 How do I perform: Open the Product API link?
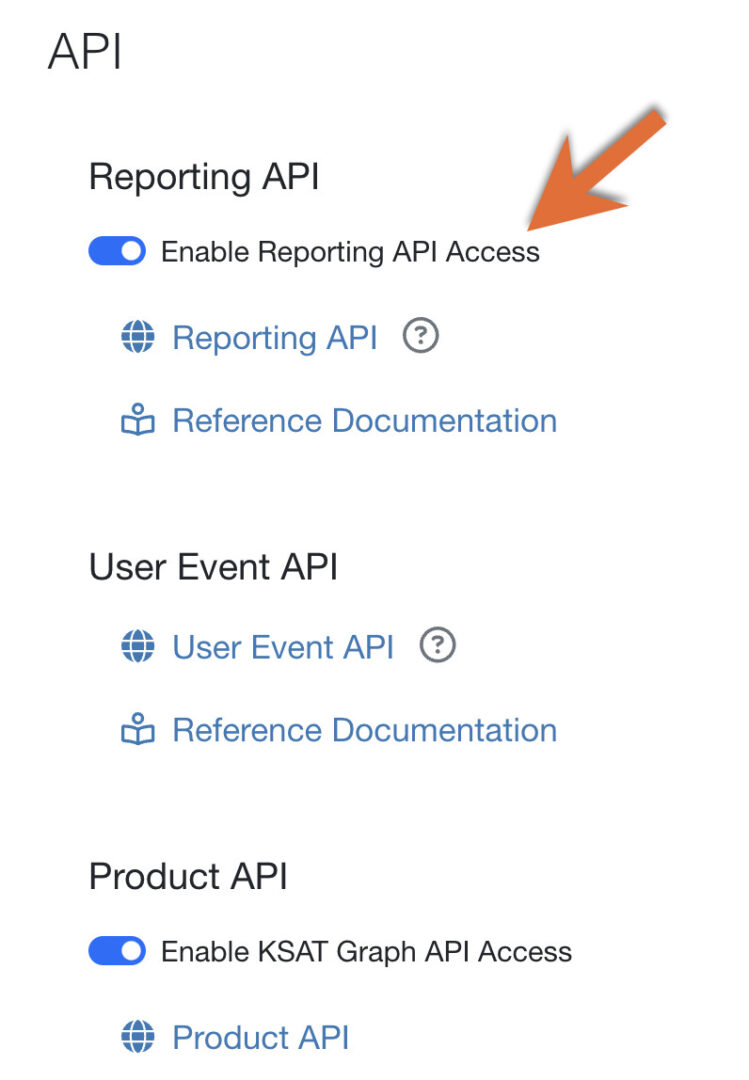261,1038
